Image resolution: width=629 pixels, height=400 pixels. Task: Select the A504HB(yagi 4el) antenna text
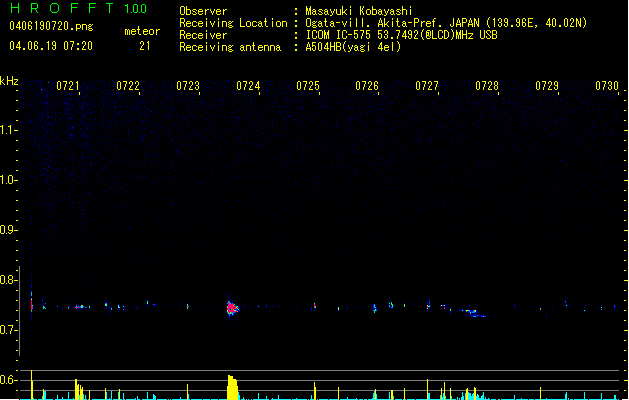[x=353, y=47]
